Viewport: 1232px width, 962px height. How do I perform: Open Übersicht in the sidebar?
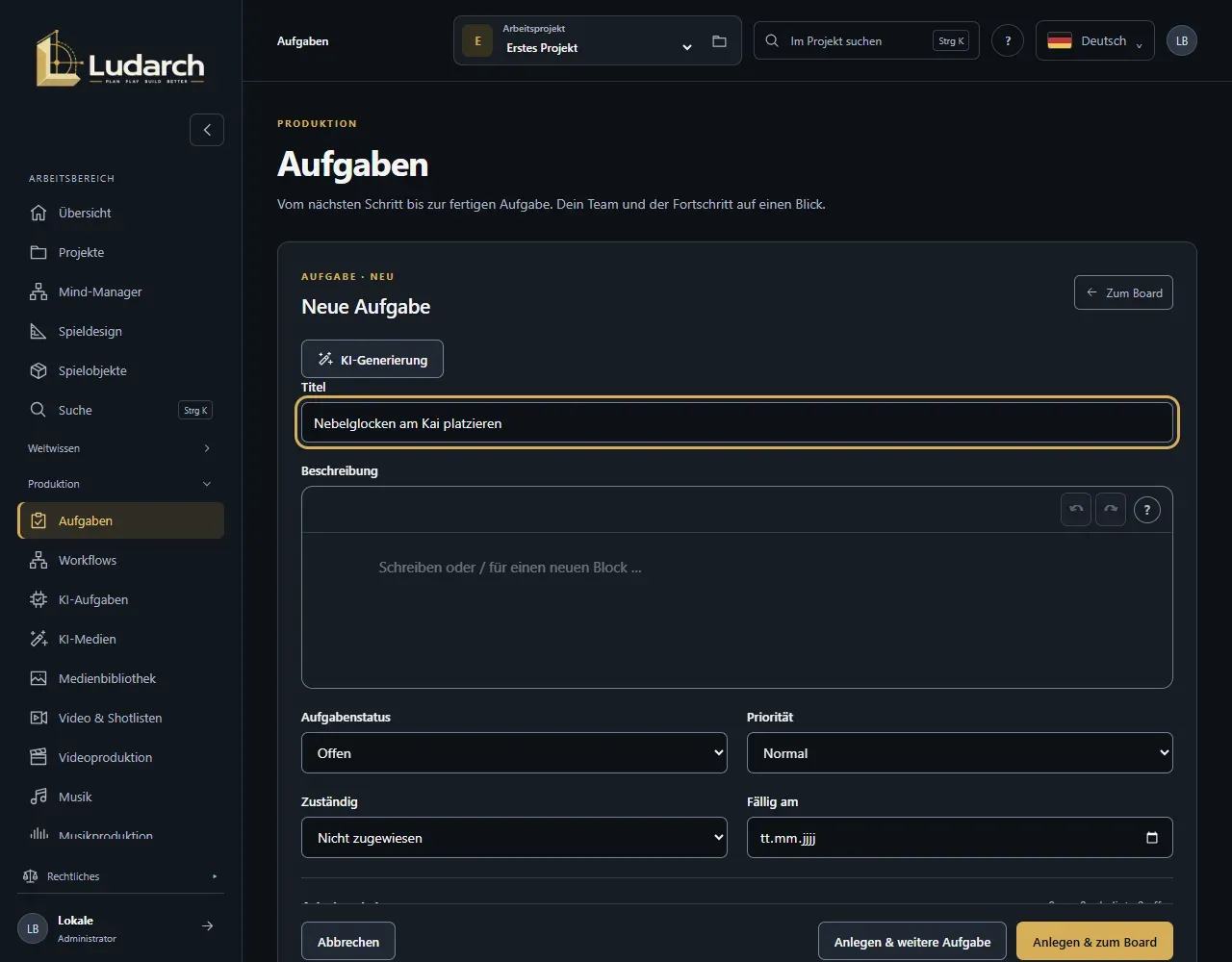point(120,213)
